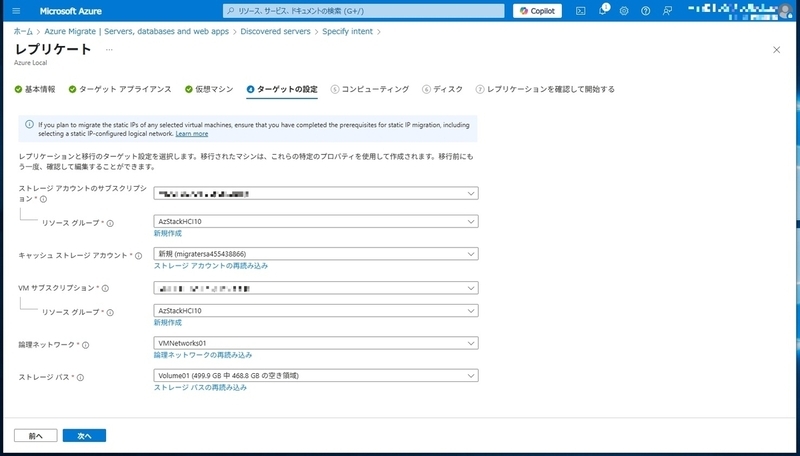Open Azure Migrate servers breadcrumb
The width and height of the screenshot is (800, 456).
pyautogui.click(x=136, y=31)
